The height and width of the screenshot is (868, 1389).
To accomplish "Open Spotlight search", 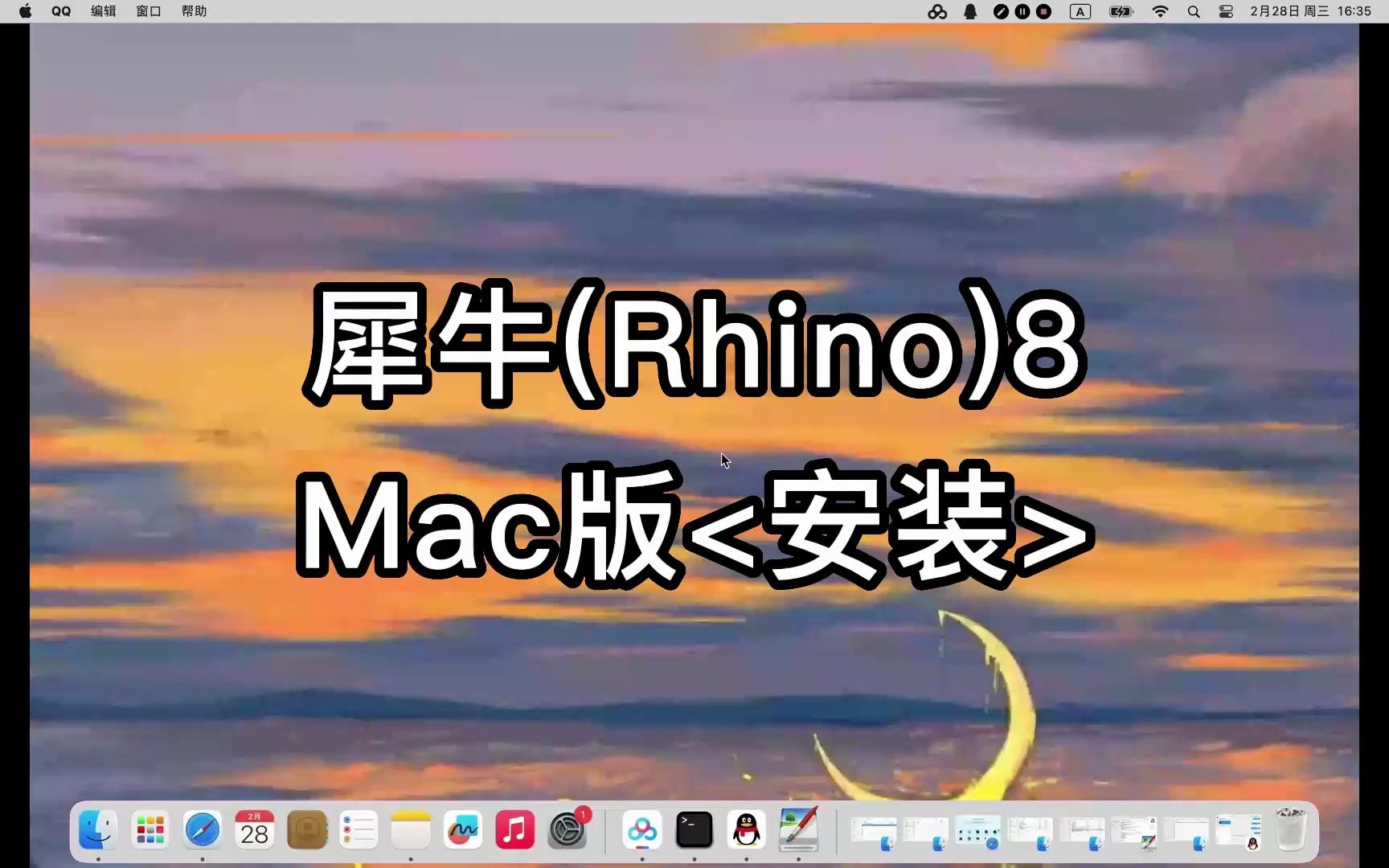I will (x=1194, y=11).
